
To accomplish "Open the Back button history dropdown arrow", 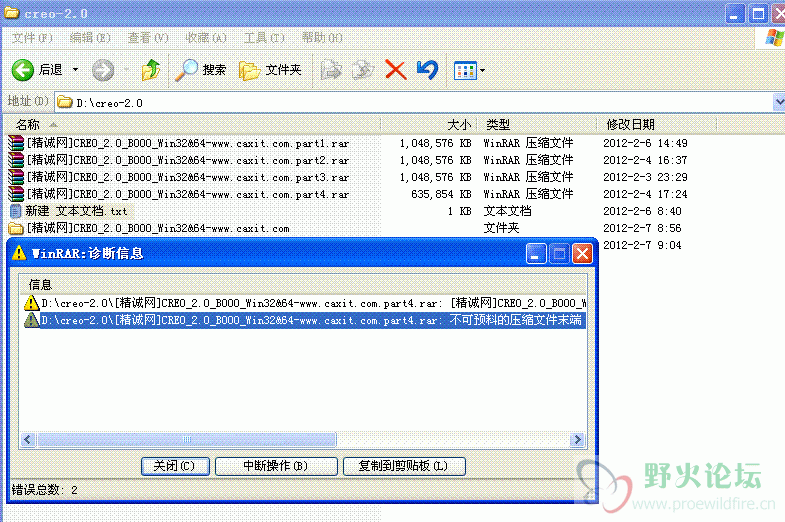I will pos(76,70).
